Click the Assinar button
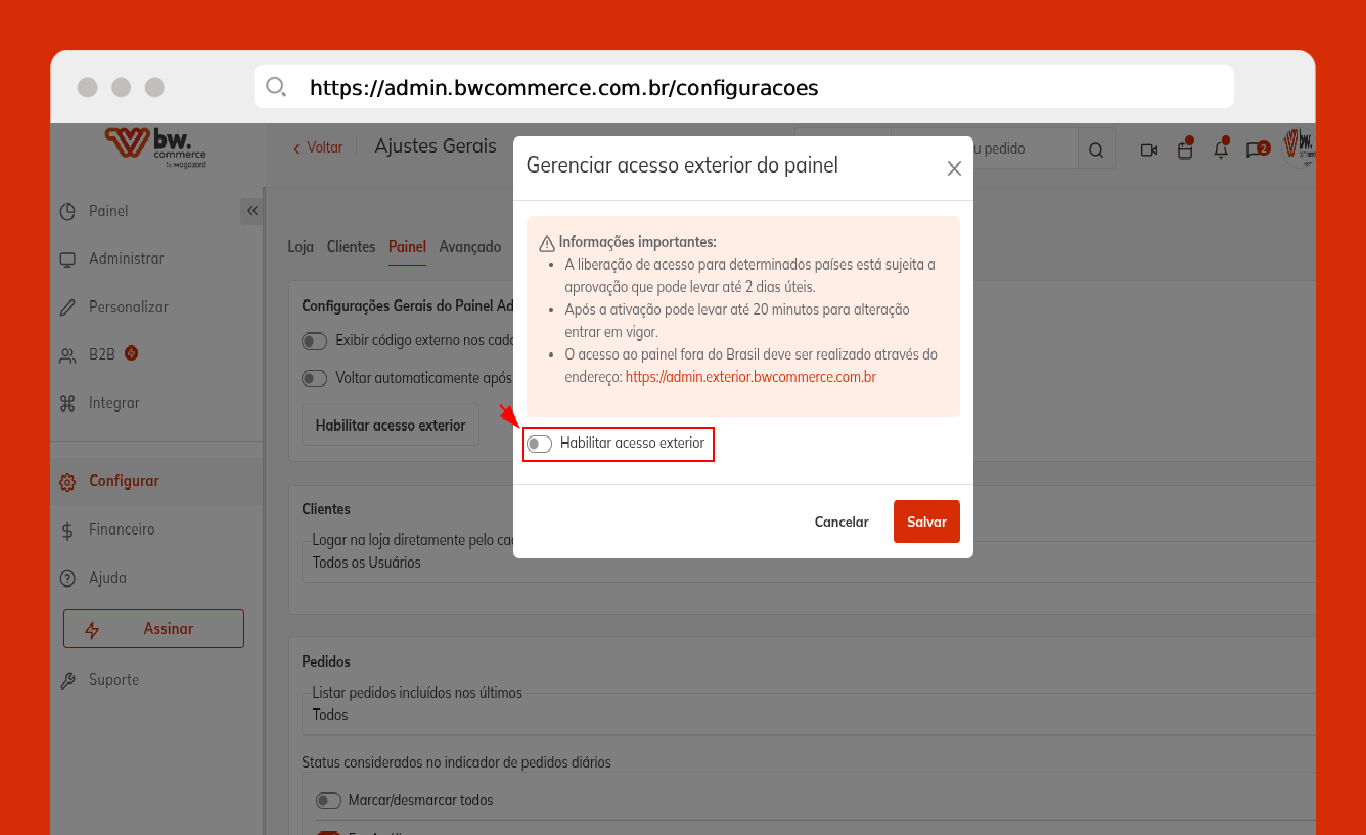 [153, 629]
